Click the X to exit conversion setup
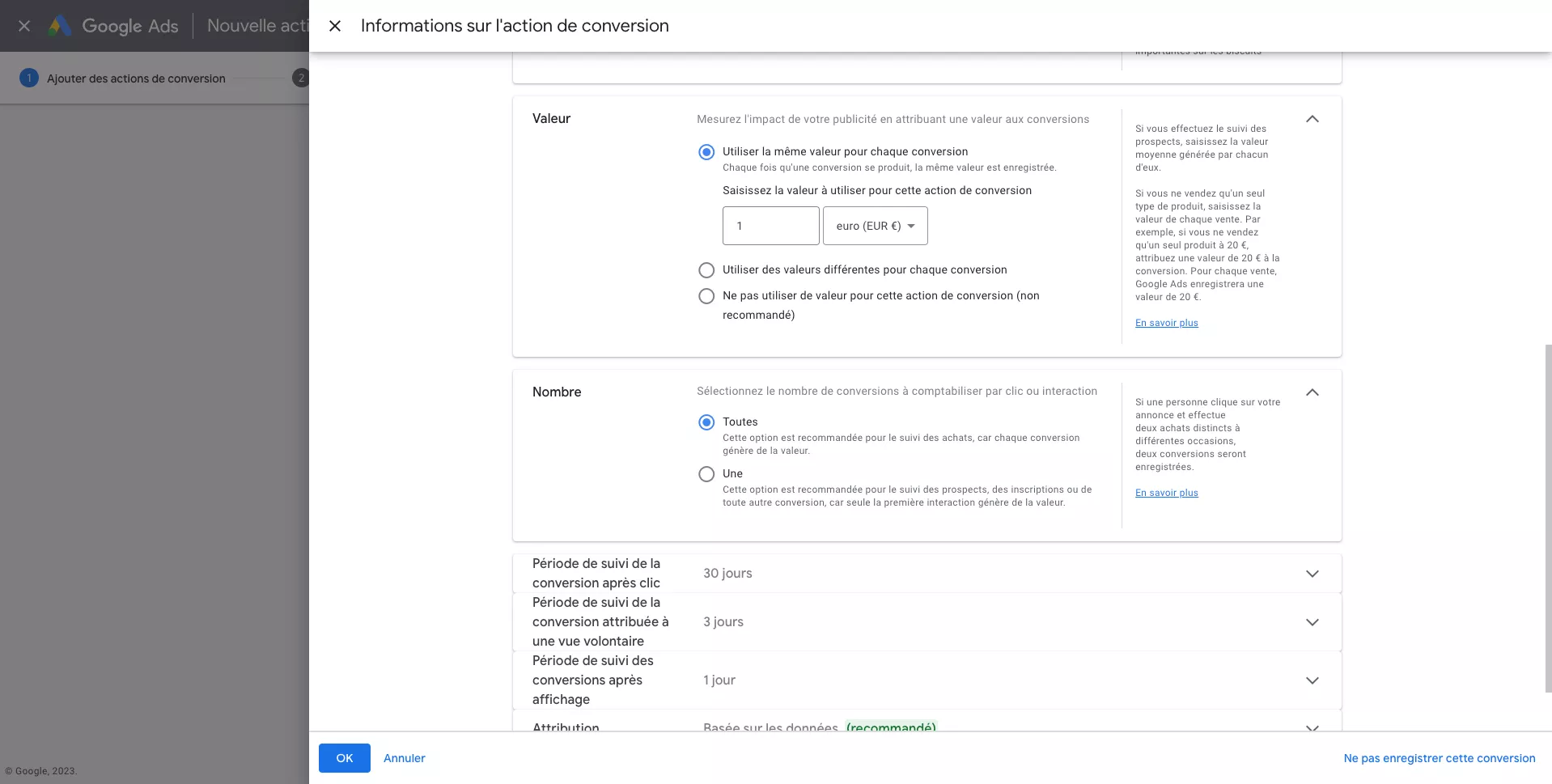 coord(23,25)
